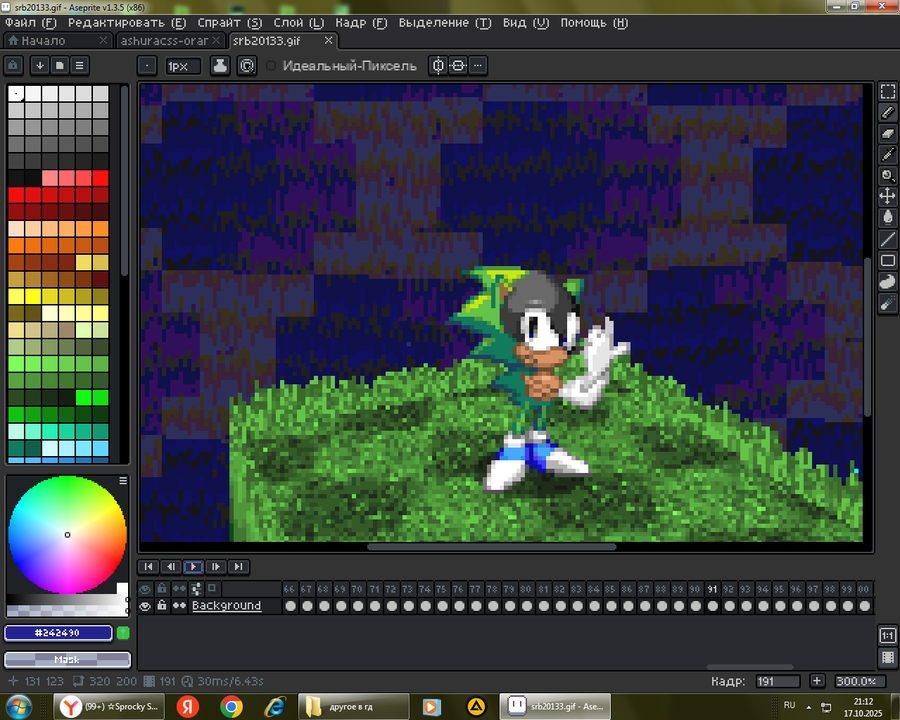900x720 pixels.
Task: Open the Windows Start menu
Action: [x=18, y=706]
